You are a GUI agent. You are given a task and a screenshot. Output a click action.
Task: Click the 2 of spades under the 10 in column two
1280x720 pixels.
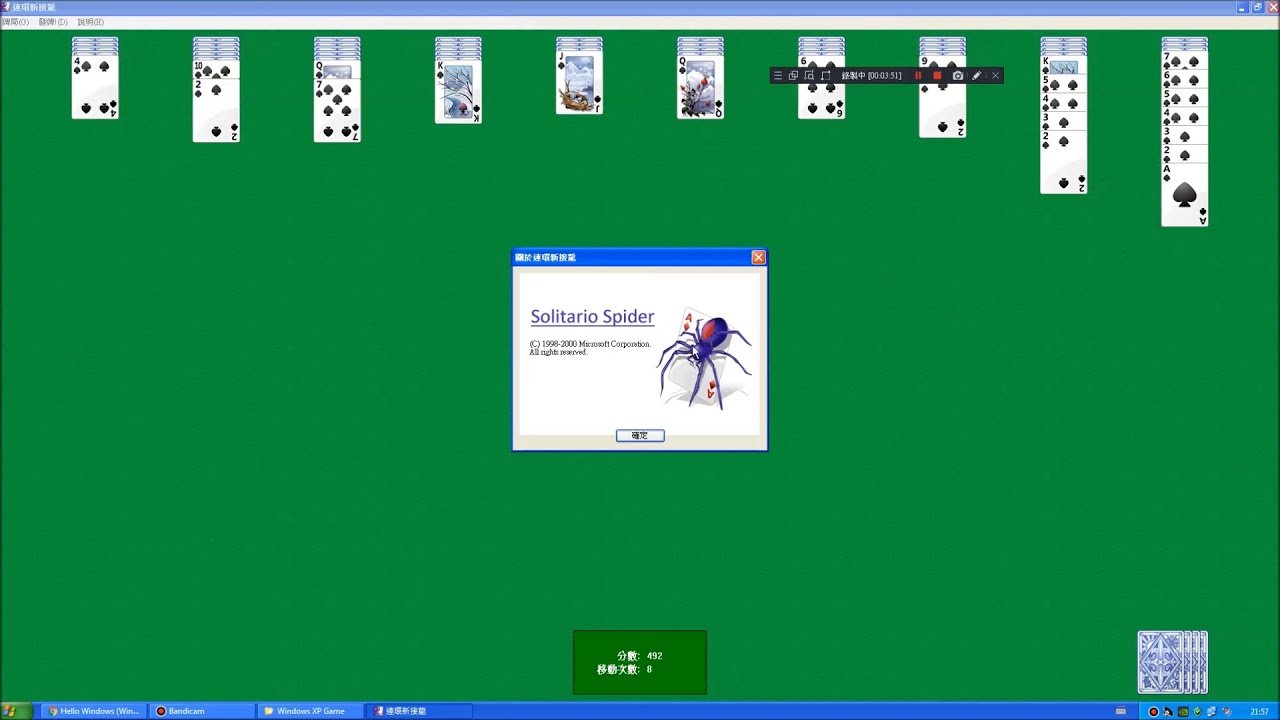point(216,110)
